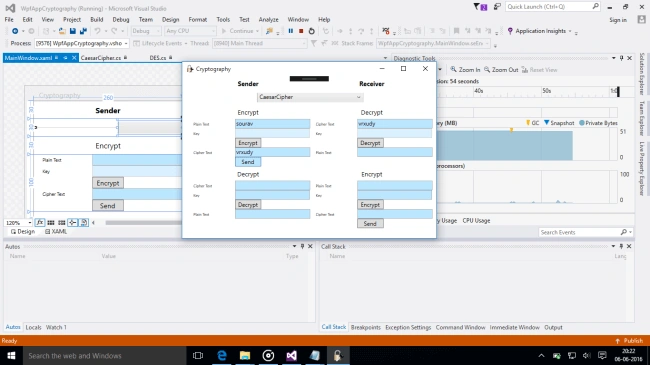Stop debugging with the red square icon
This screenshot has height=365, width=650.
click(301, 31)
